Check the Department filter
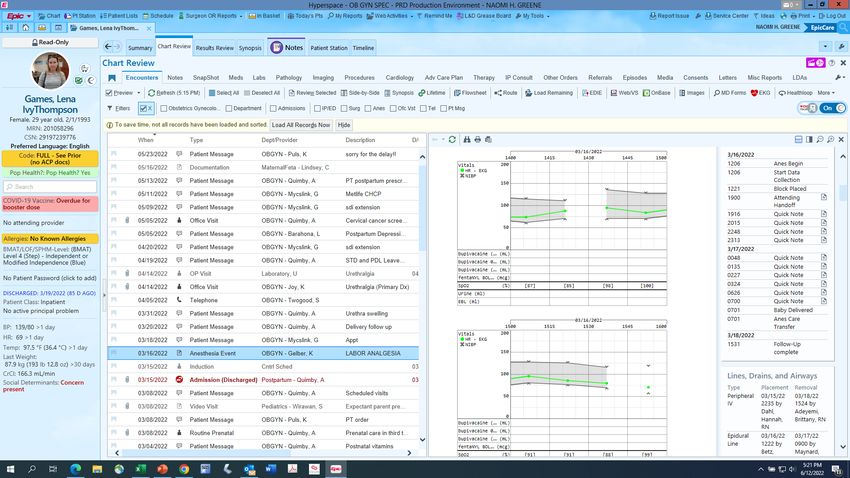 (x=229, y=108)
